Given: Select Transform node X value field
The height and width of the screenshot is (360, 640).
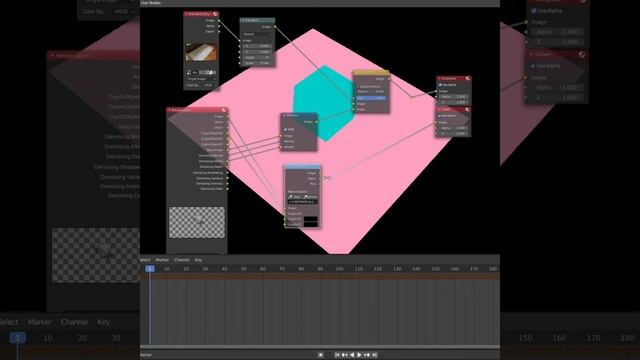Looking at the screenshot, I should [x=257, y=46].
